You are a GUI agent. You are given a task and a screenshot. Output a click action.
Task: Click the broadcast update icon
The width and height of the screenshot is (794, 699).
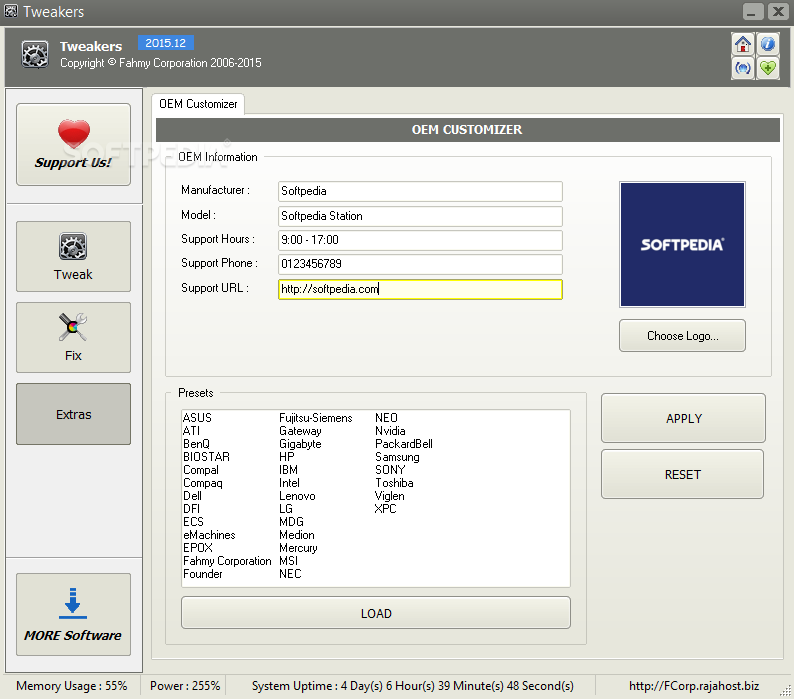coord(743,68)
